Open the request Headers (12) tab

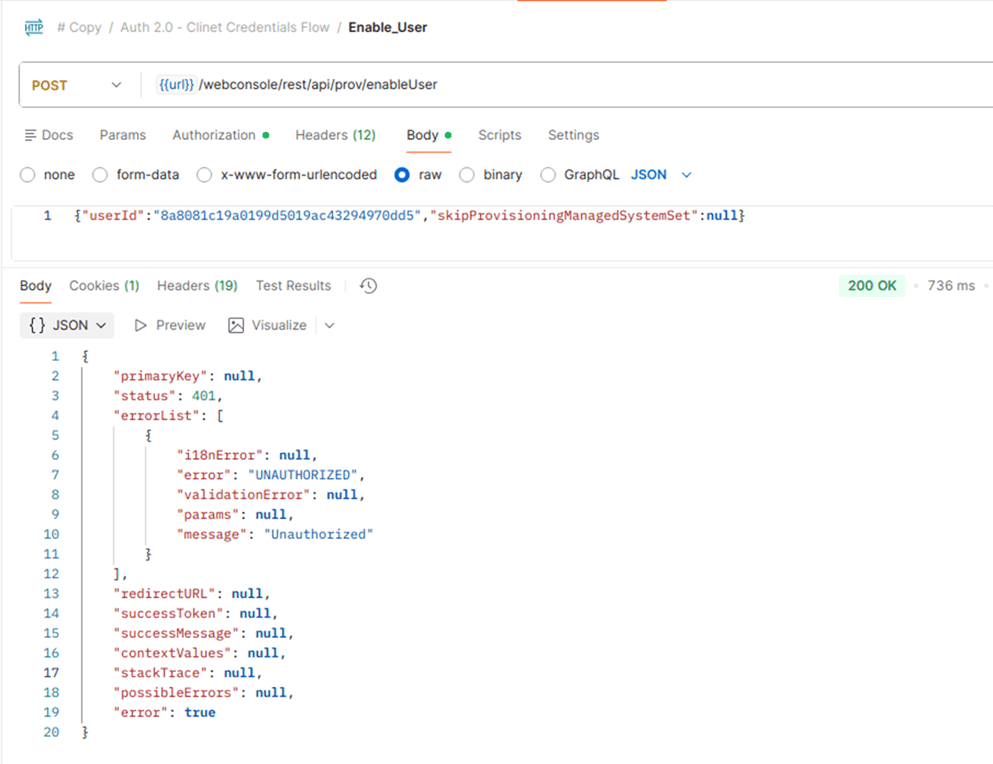point(335,135)
